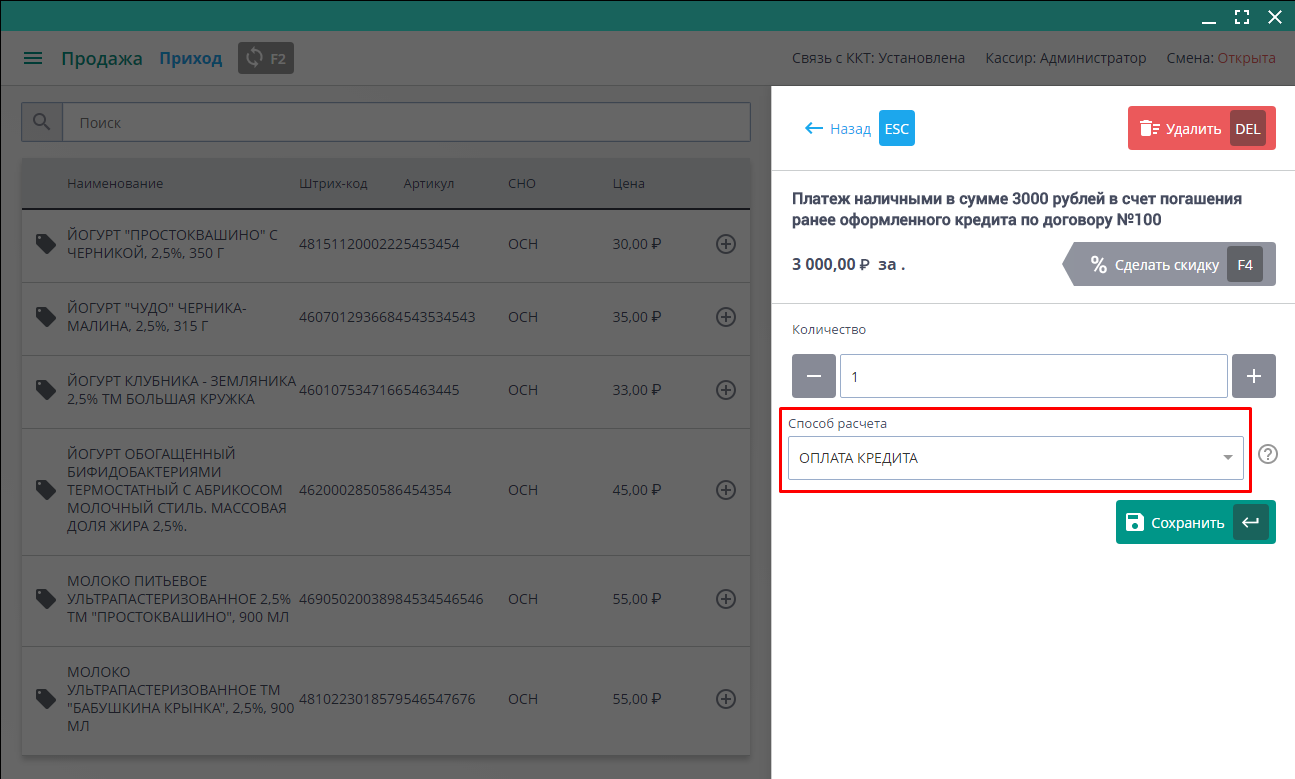Maximize the application window
Image resolution: width=1295 pixels, height=779 pixels.
[1242, 16]
